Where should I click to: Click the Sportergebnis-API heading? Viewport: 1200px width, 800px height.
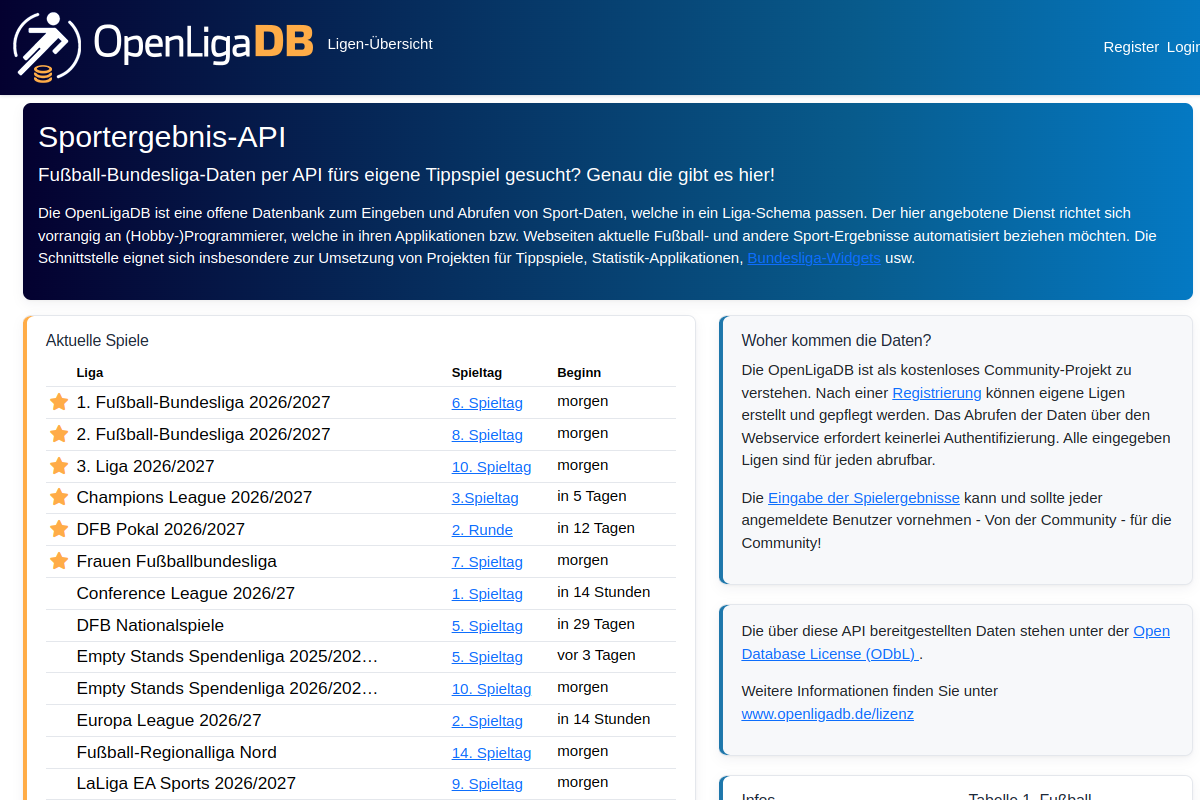click(162, 138)
